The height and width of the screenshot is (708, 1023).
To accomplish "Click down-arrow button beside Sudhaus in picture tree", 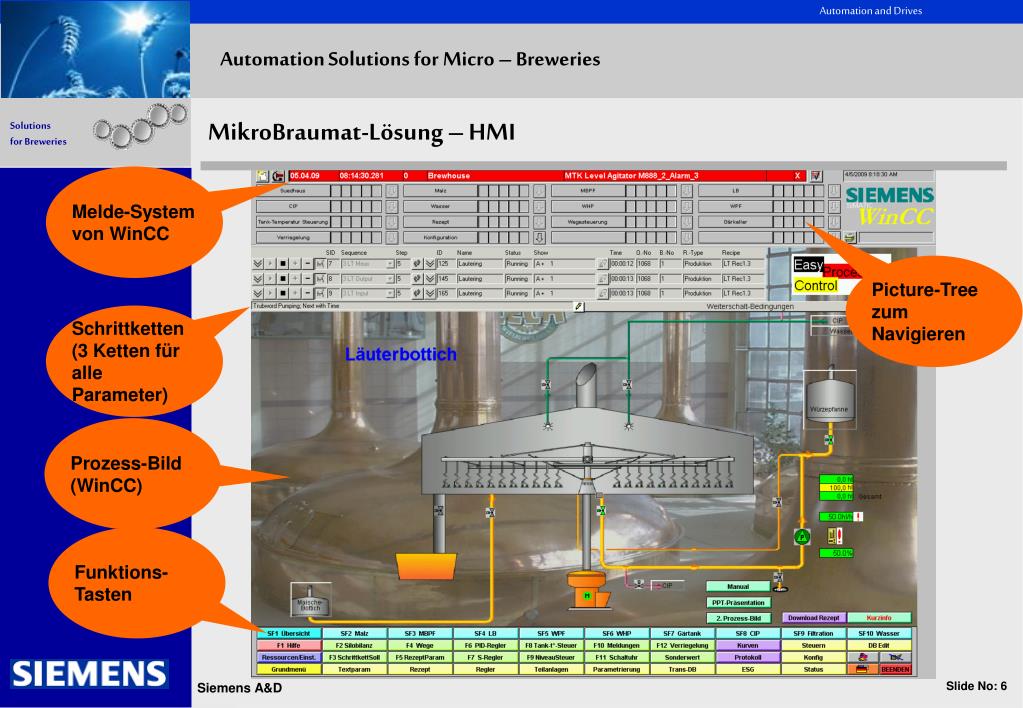I will 391,191.
